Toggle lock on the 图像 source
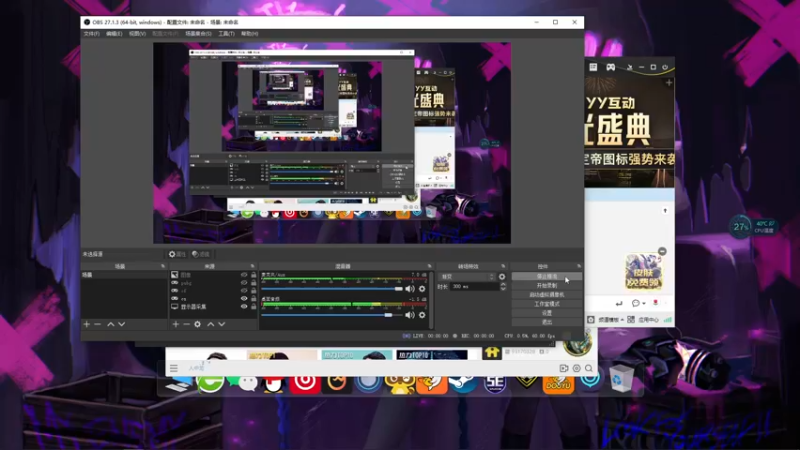 pyautogui.click(x=254, y=275)
